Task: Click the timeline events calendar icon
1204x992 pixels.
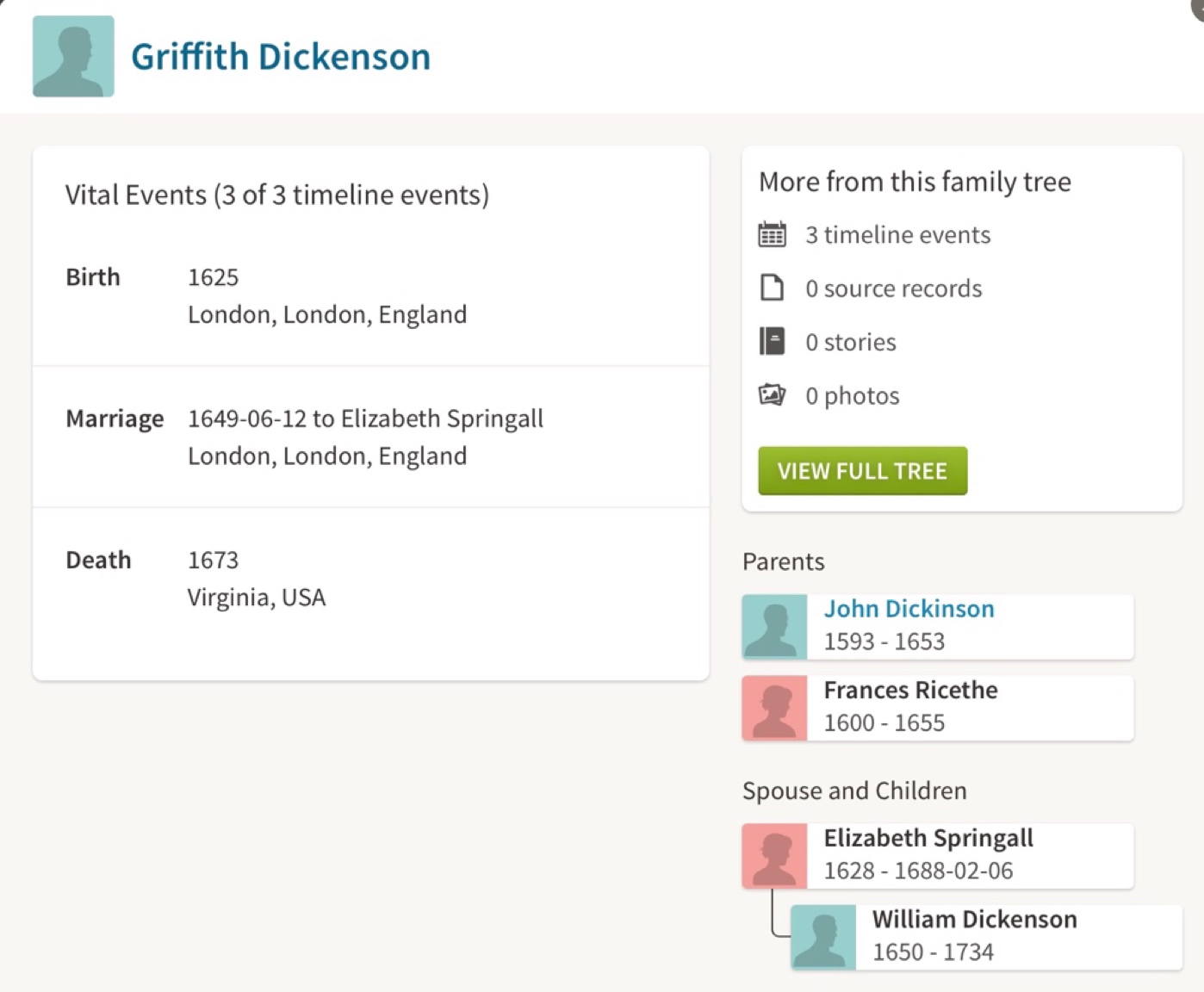Action: pos(772,234)
